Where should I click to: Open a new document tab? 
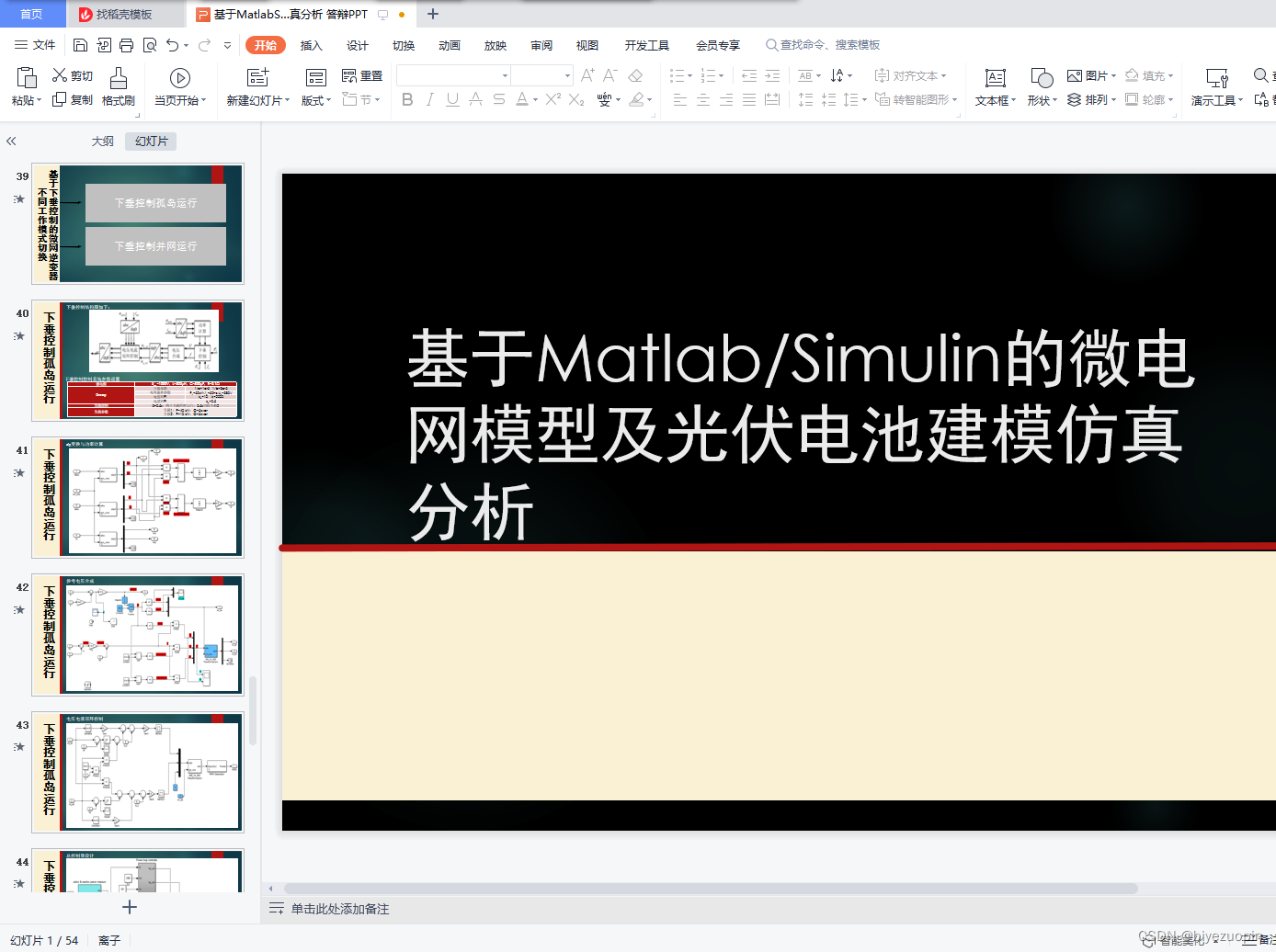433,14
